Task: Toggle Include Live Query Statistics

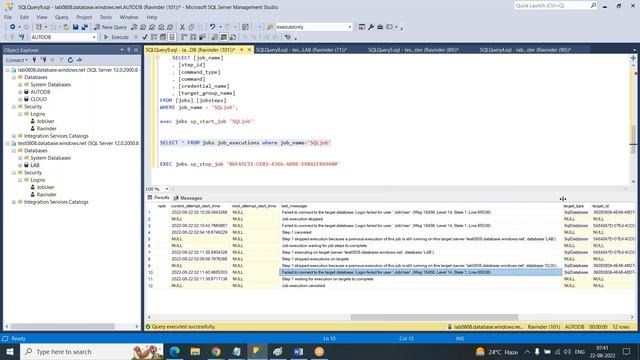Action: 193,37
